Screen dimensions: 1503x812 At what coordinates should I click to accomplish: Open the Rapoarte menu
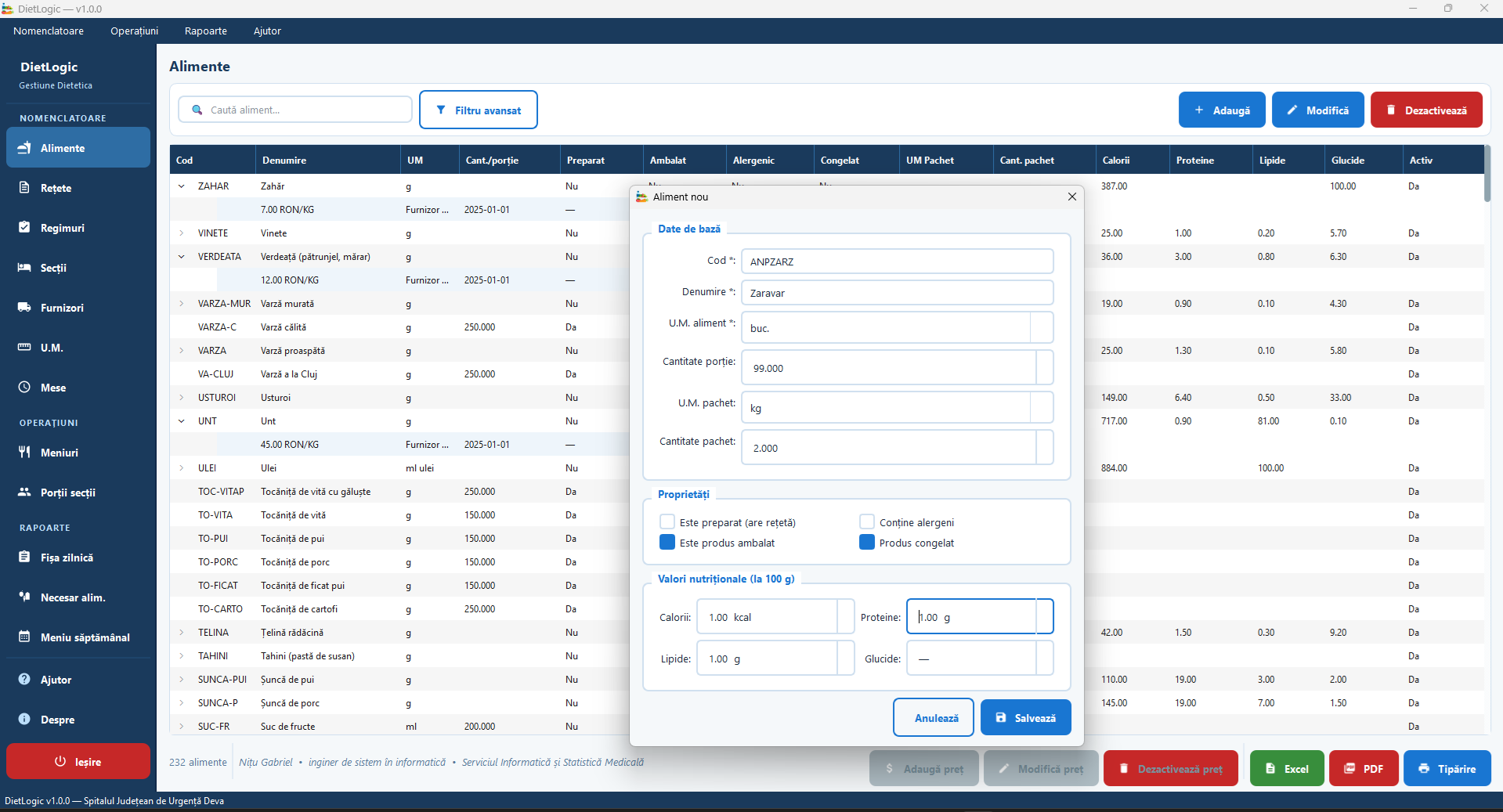pos(206,31)
